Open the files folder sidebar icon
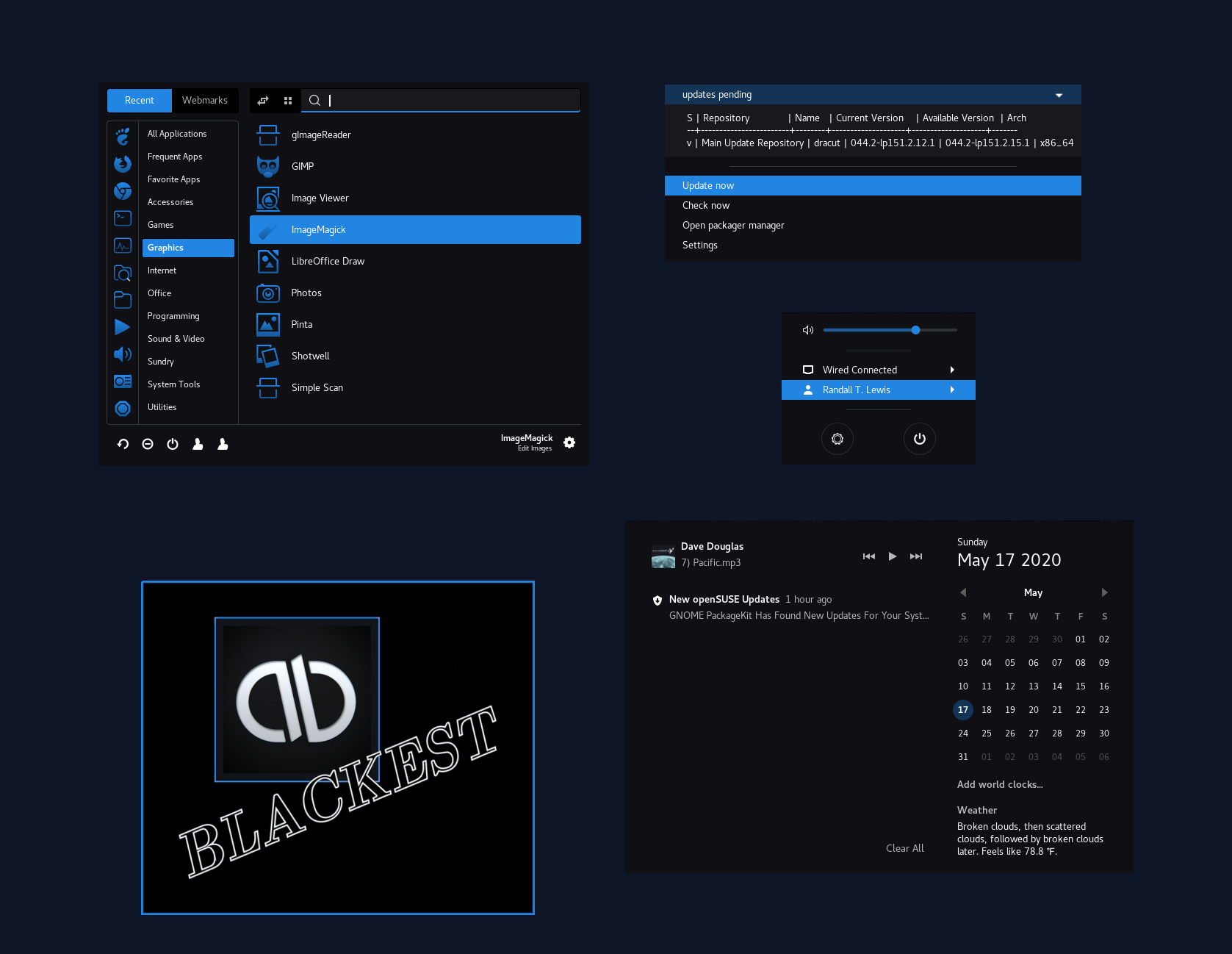 pyautogui.click(x=123, y=300)
